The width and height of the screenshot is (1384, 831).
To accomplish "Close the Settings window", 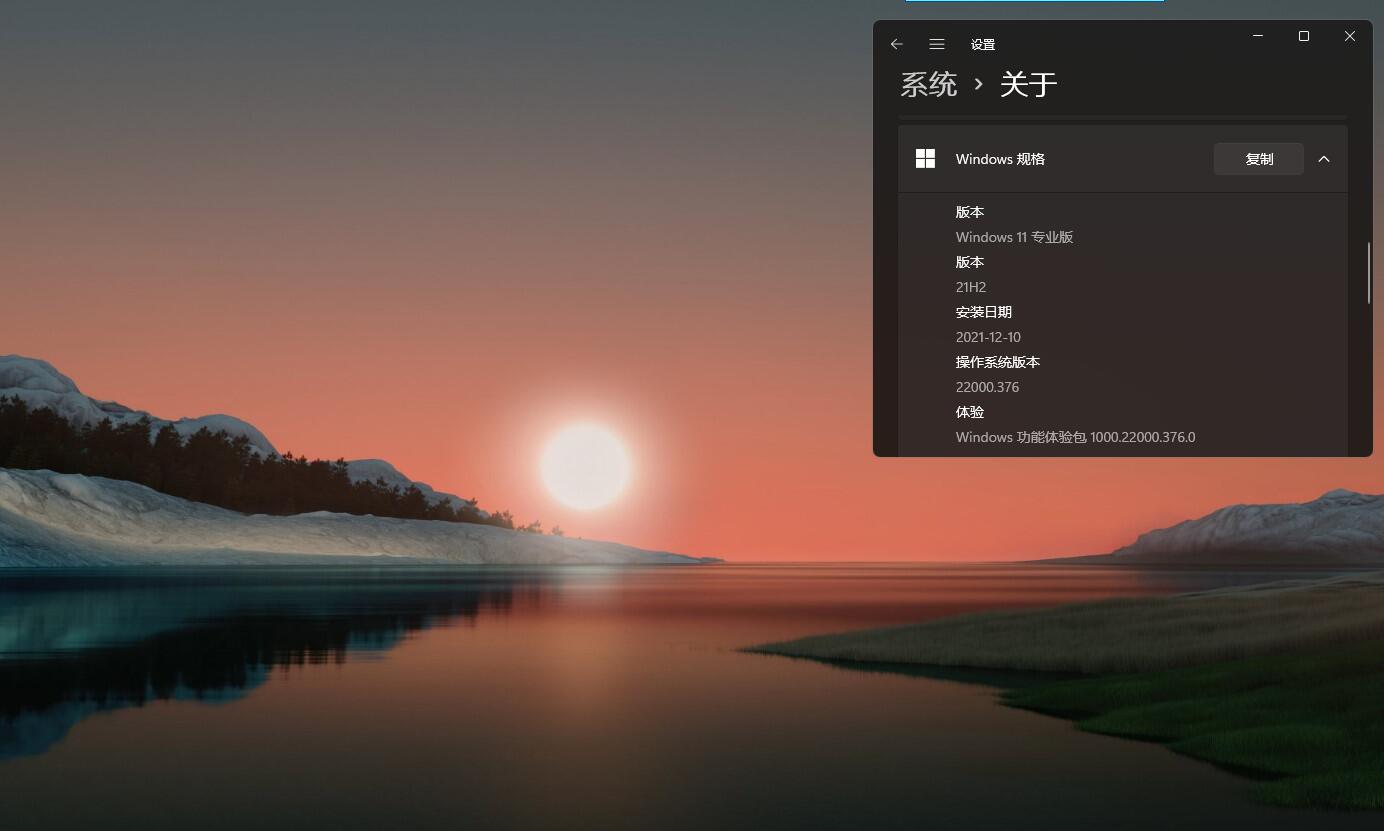I will (x=1350, y=36).
